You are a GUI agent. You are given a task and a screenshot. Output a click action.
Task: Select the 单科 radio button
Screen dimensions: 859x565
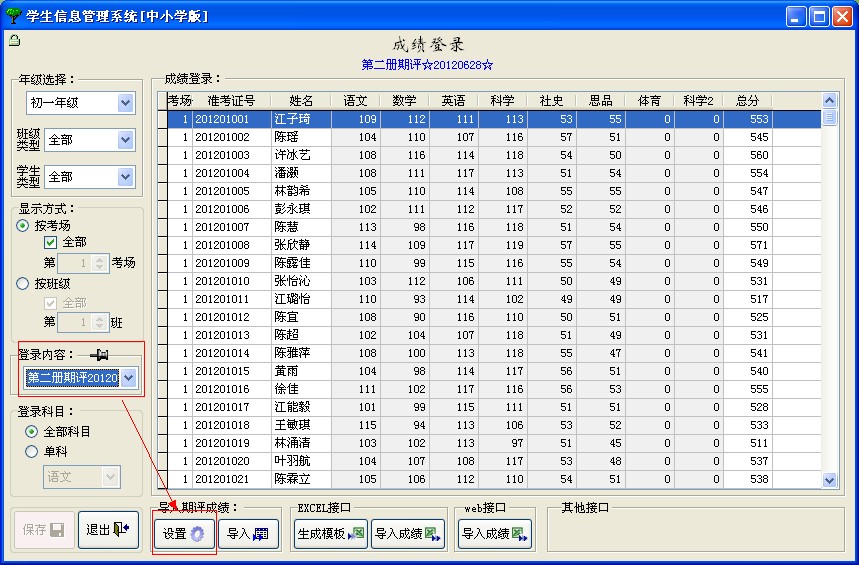(x=32, y=452)
